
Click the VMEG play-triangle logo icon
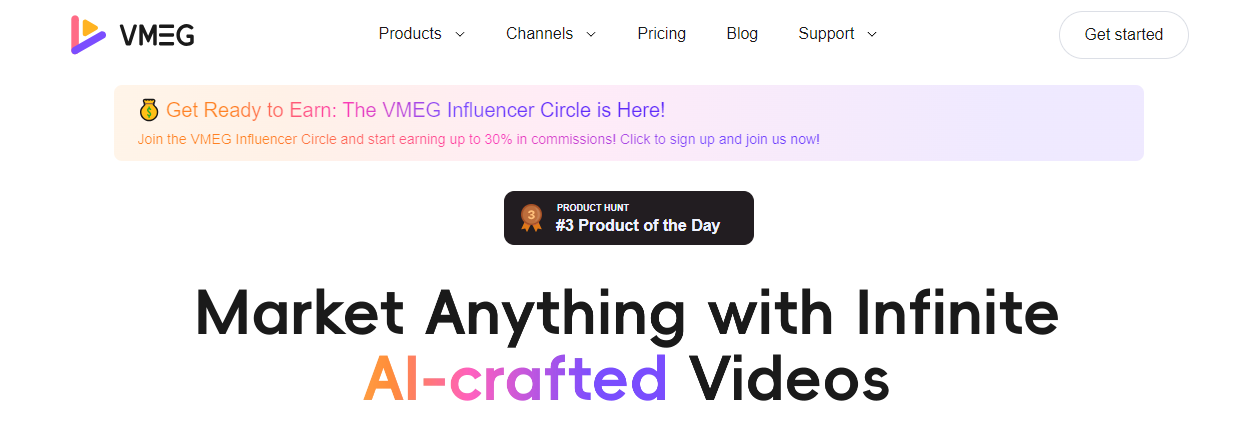[x=88, y=35]
